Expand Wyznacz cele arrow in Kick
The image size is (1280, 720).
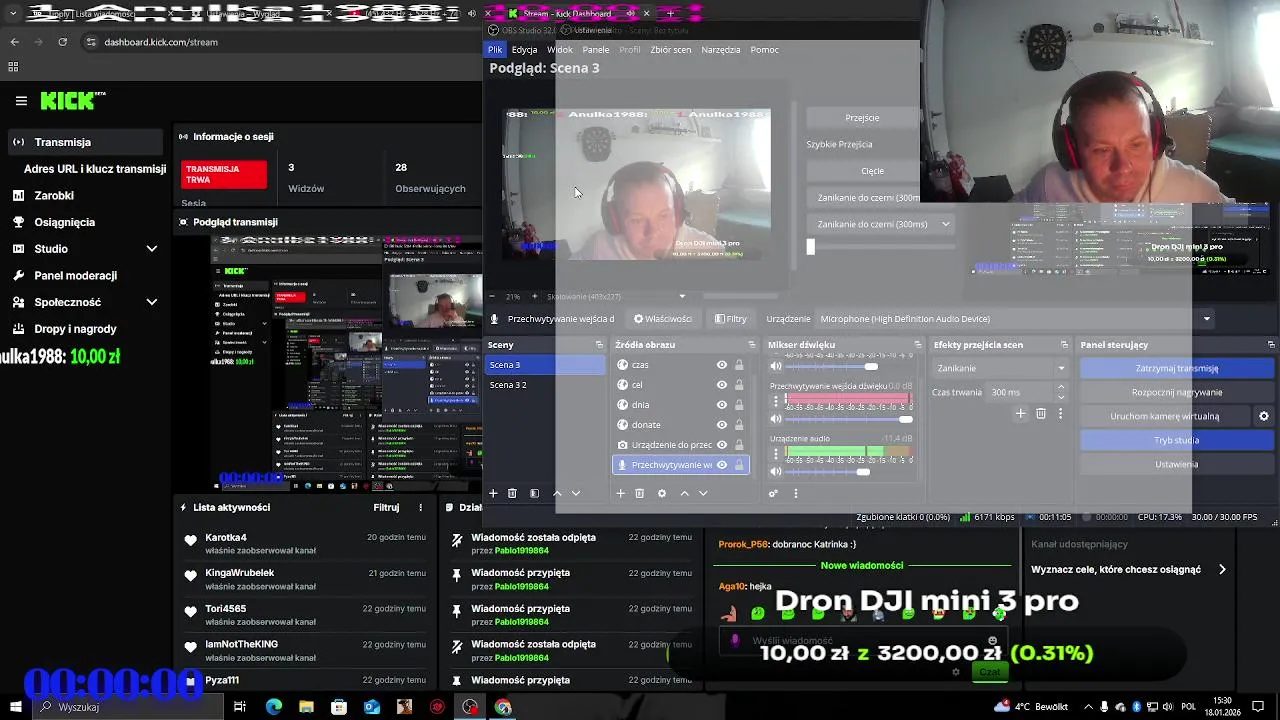click(x=1222, y=569)
